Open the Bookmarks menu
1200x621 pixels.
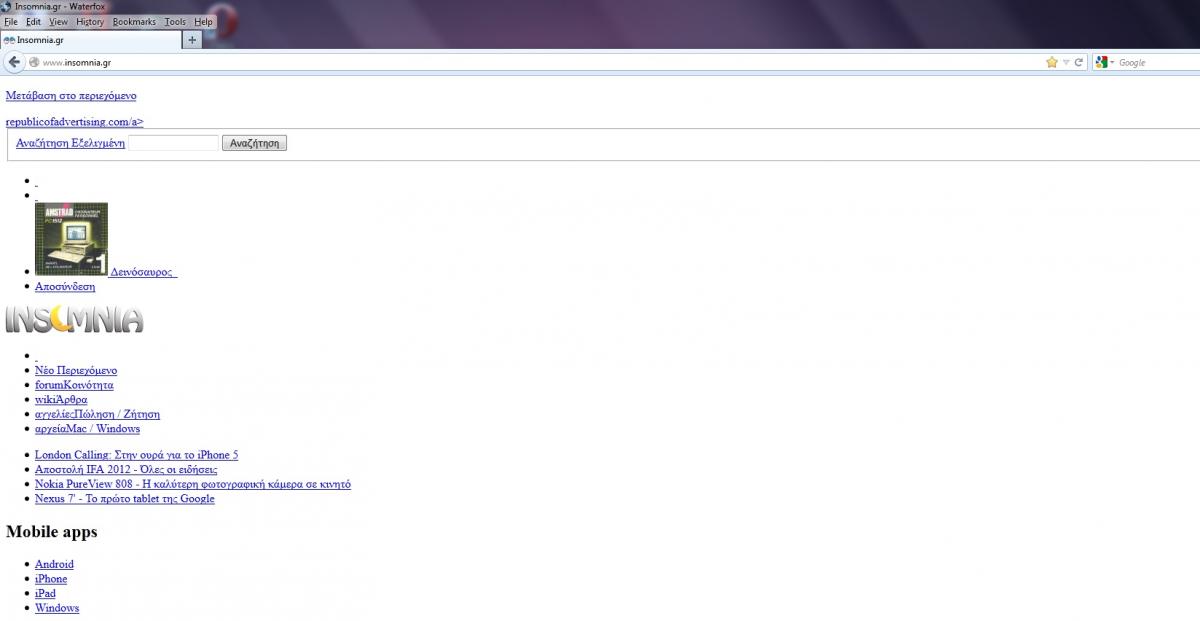134,21
